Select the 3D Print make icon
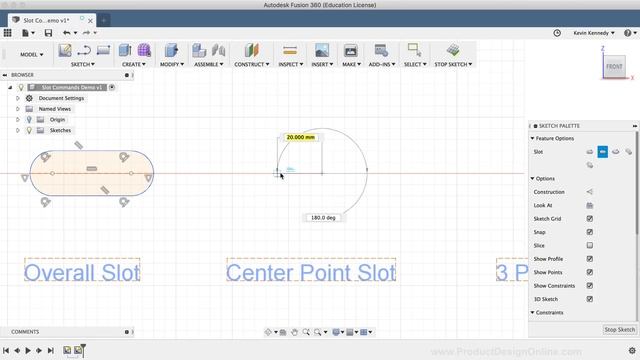This screenshot has height=360, width=640. (350, 50)
